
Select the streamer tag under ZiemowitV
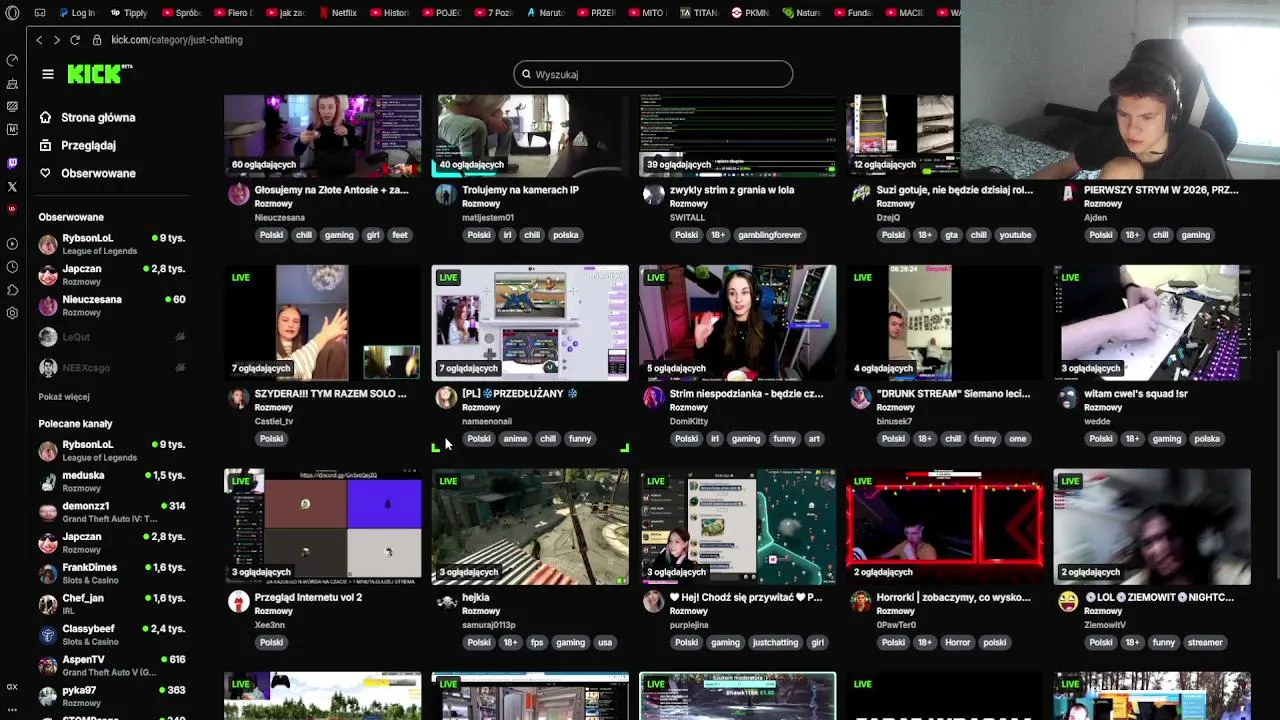[x=1205, y=643]
